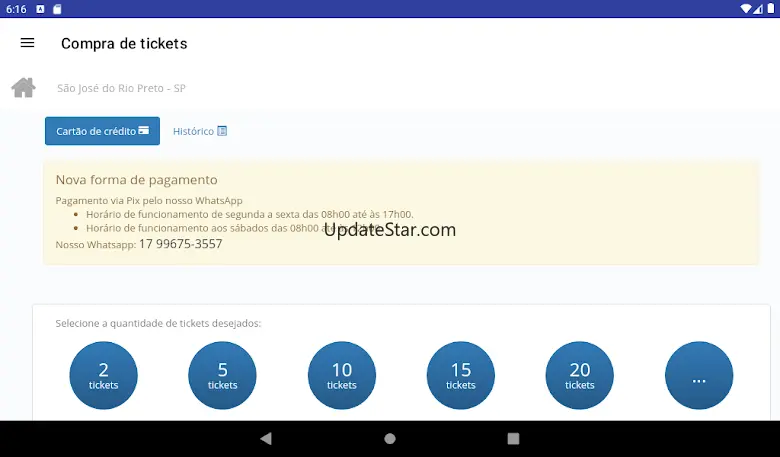Tap the Android home circle button
The image size is (780, 457).
tap(390, 439)
